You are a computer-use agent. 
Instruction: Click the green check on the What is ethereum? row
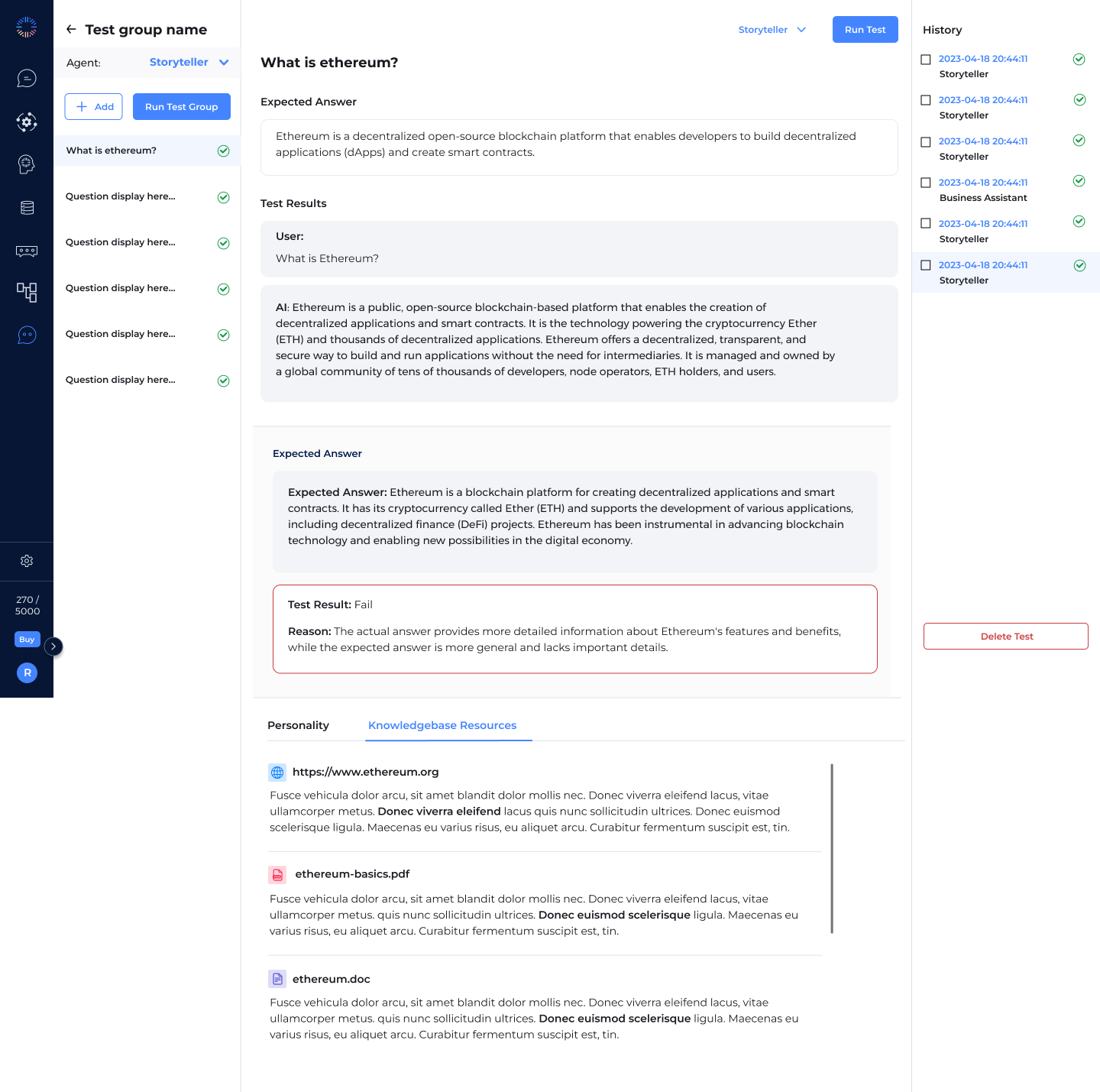[224, 151]
